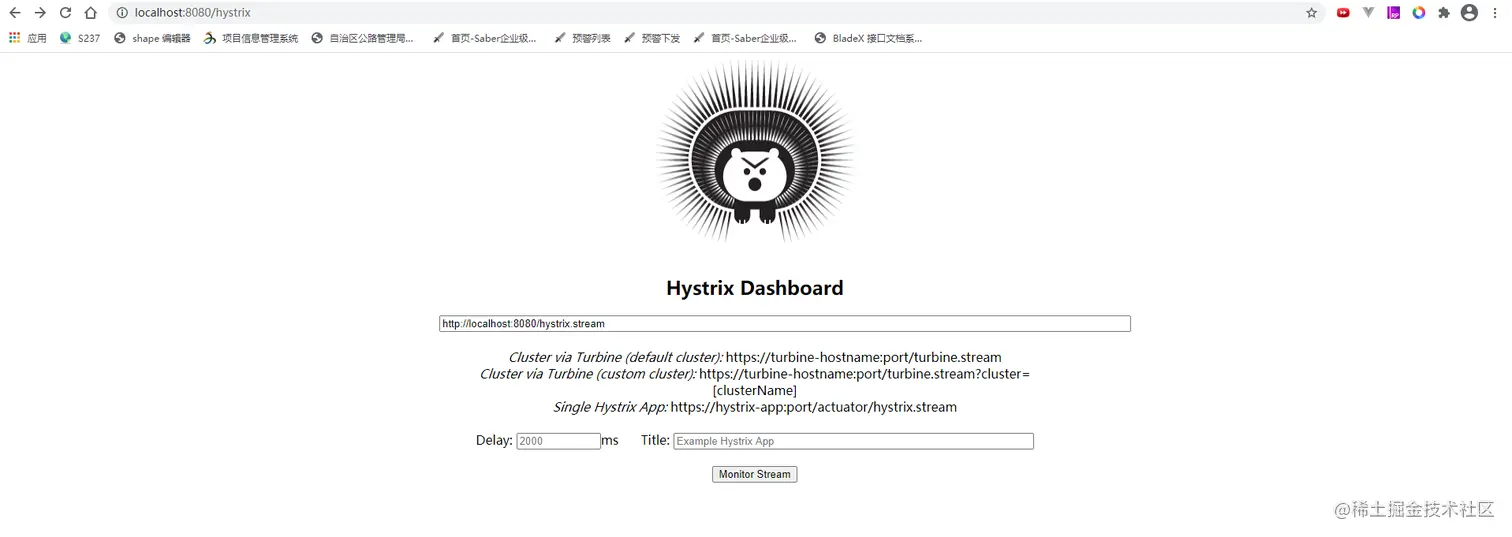Open the first 首页-Saber企业级 bookmark

pyautogui.click(x=485, y=38)
